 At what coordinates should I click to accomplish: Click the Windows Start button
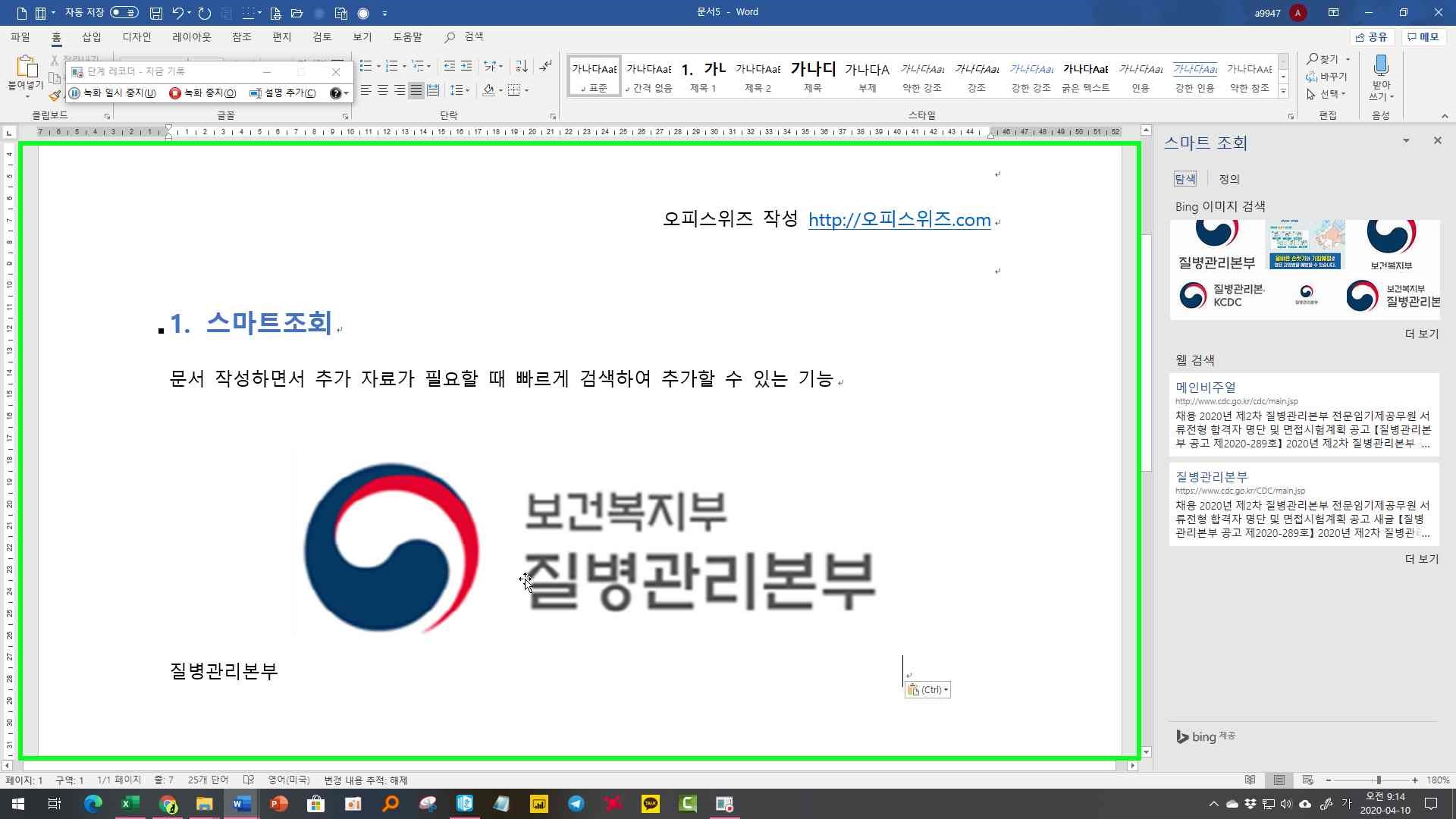17,804
